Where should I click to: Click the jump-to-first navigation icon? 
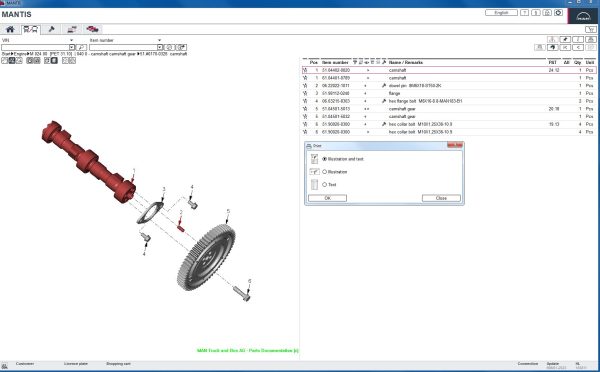(565, 47)
